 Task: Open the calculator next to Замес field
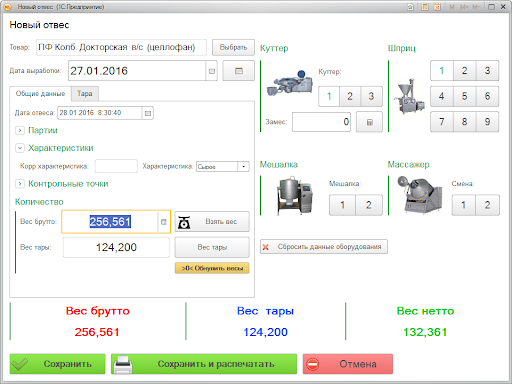point(369,122)
